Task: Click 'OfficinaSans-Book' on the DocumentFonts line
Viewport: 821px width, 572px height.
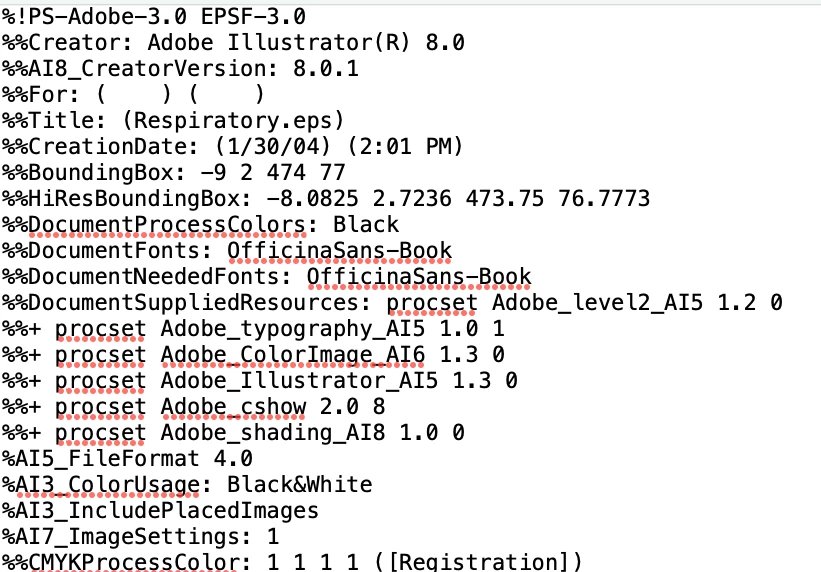Action: click(339, 251)
